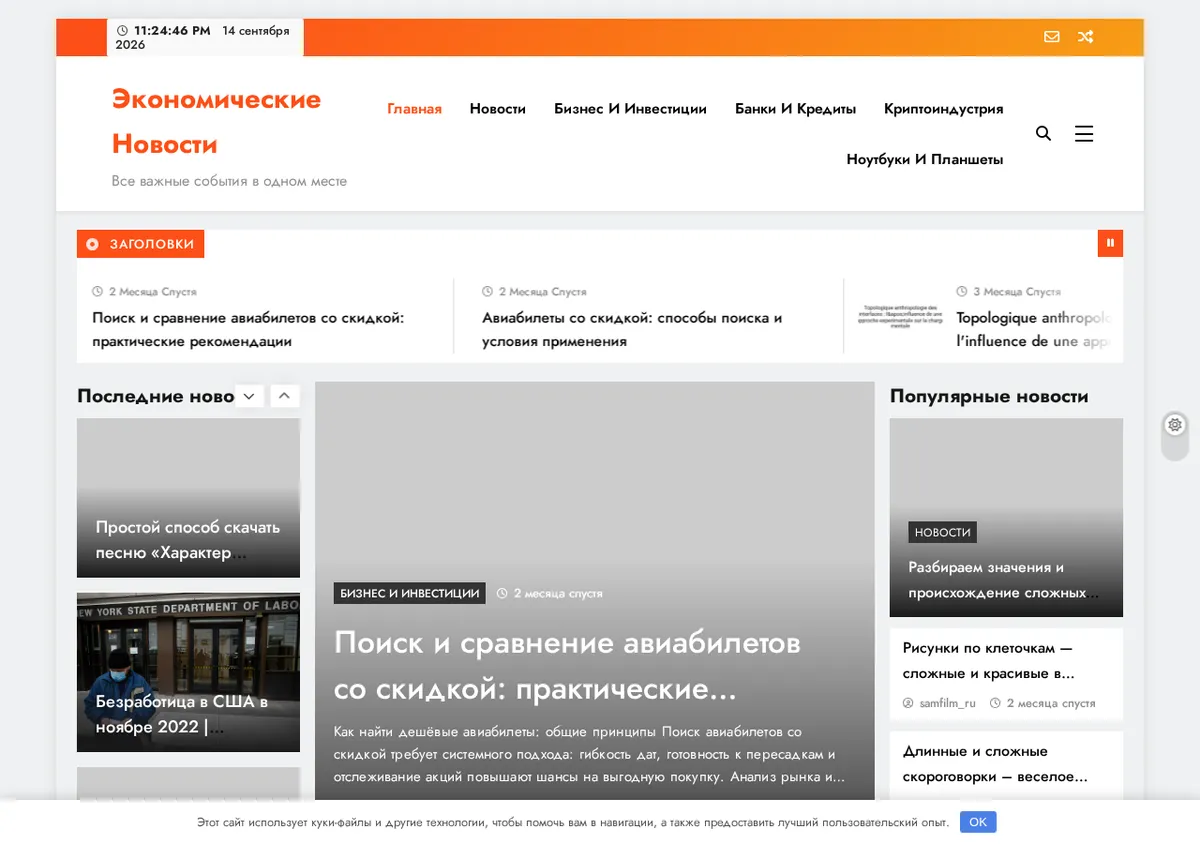Click the Новости tag on popular post

[943, 532]
